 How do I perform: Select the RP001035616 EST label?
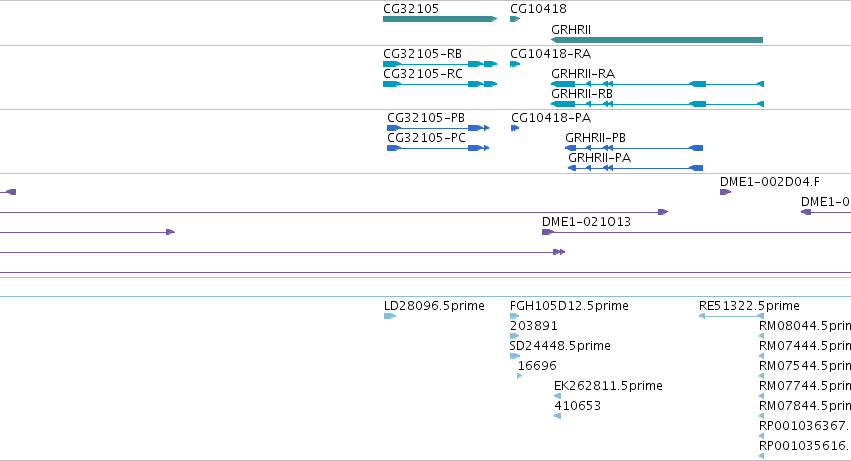(803, 446)
